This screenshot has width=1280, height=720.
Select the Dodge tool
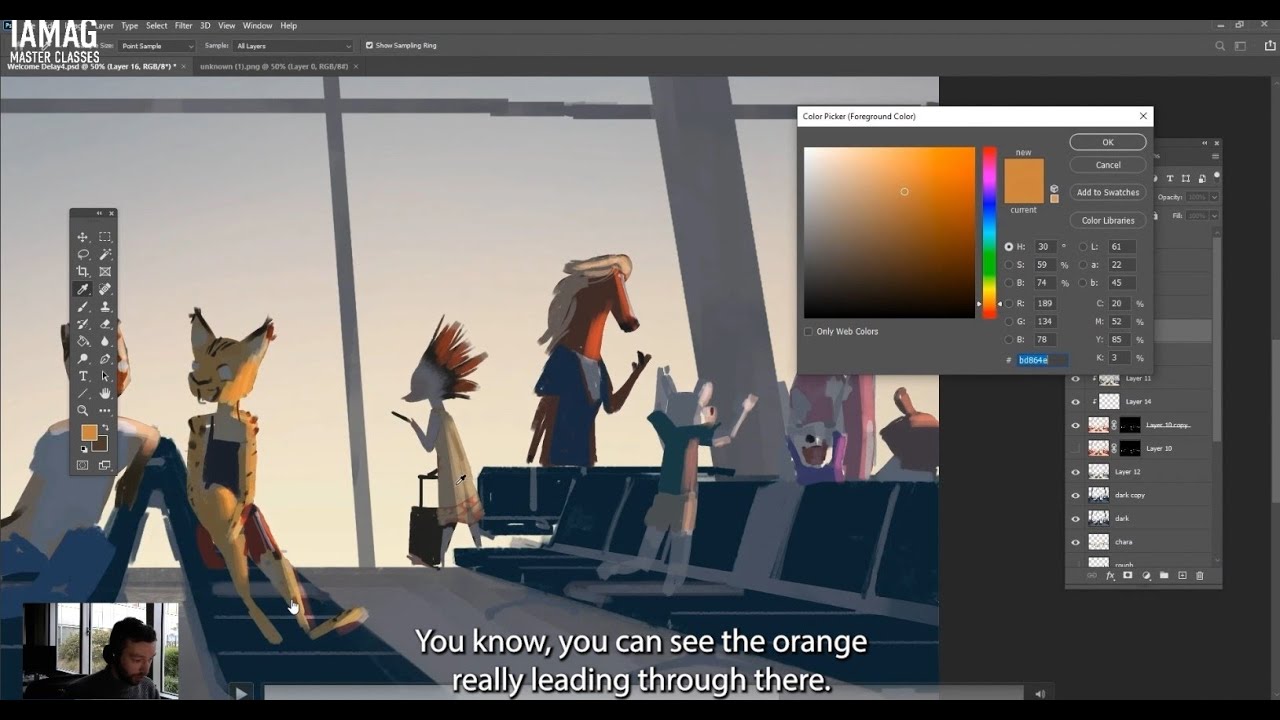[83, 359]
